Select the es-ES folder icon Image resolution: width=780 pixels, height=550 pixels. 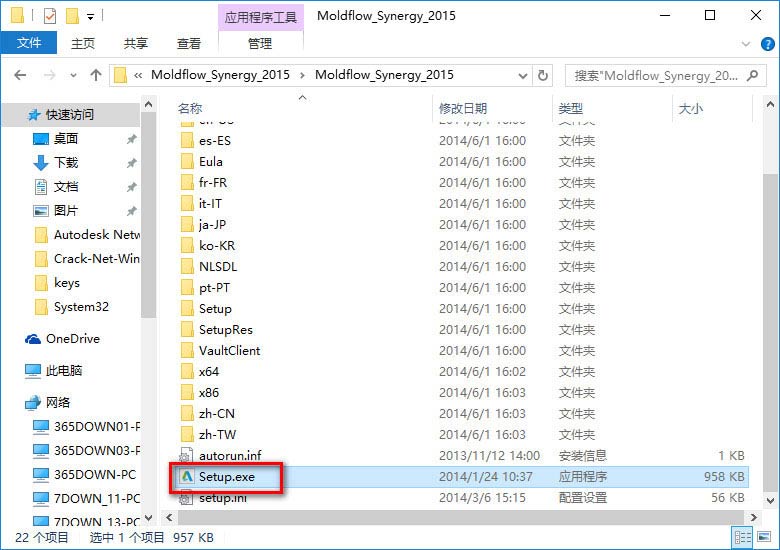187,141
